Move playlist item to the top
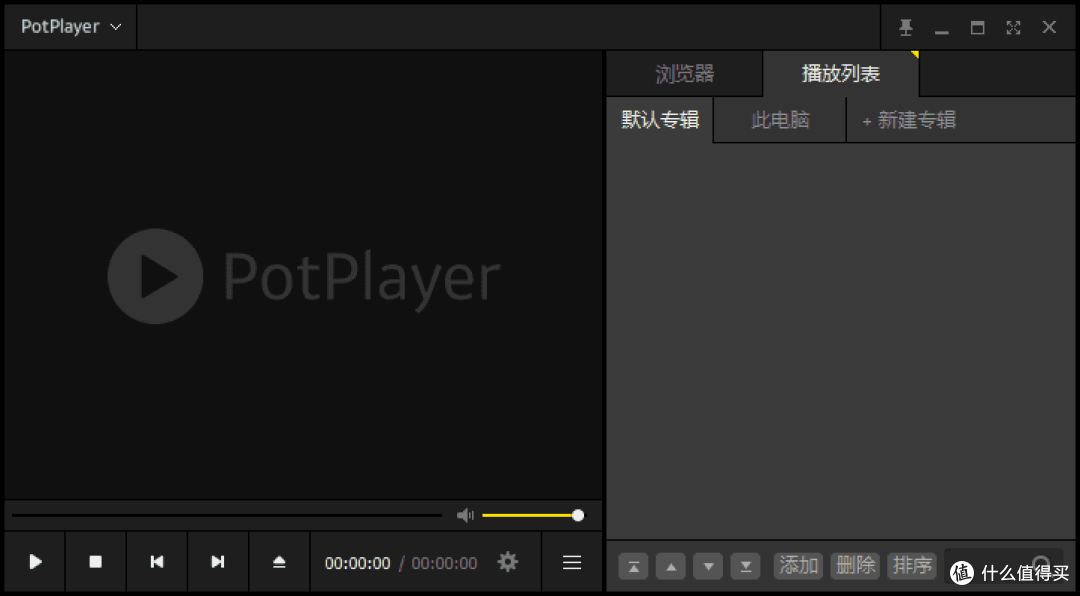The image size is (1080, 596). [634, 566]
